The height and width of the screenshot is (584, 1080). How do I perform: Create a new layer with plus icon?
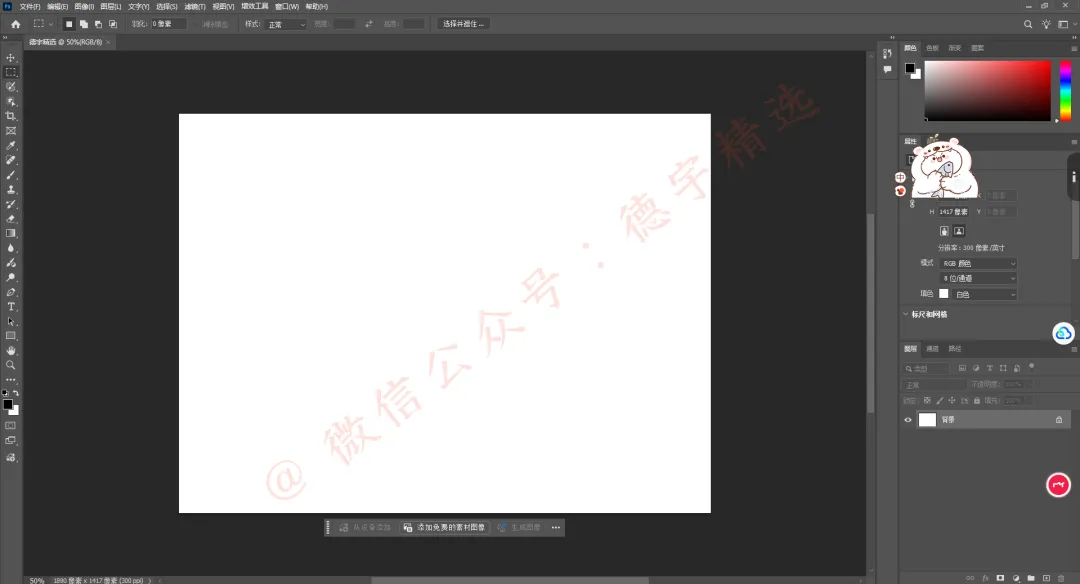pyautogui.click(x=1046, y=578)
